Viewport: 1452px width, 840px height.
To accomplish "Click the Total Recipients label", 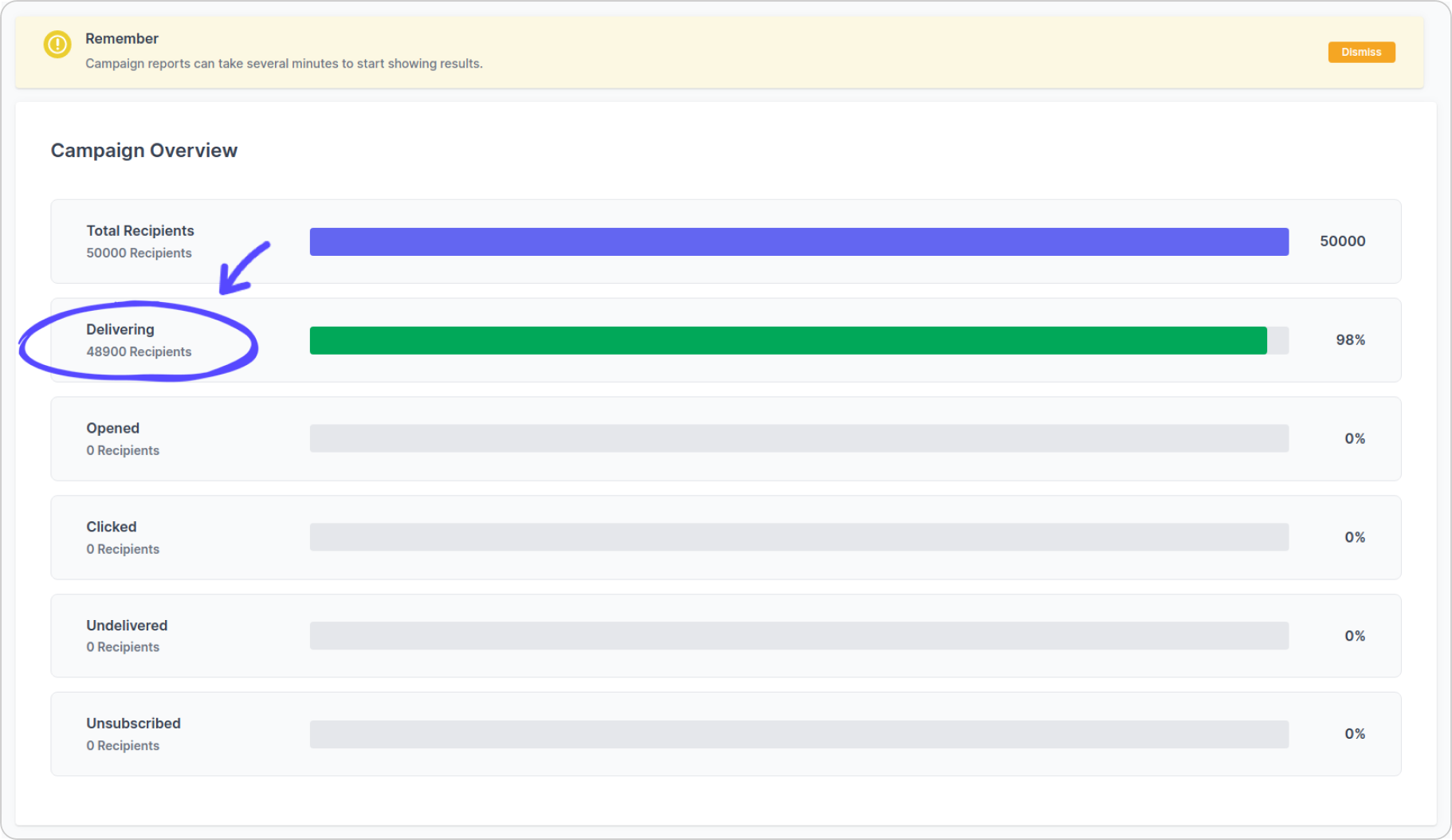I will (x=140, y=230).
